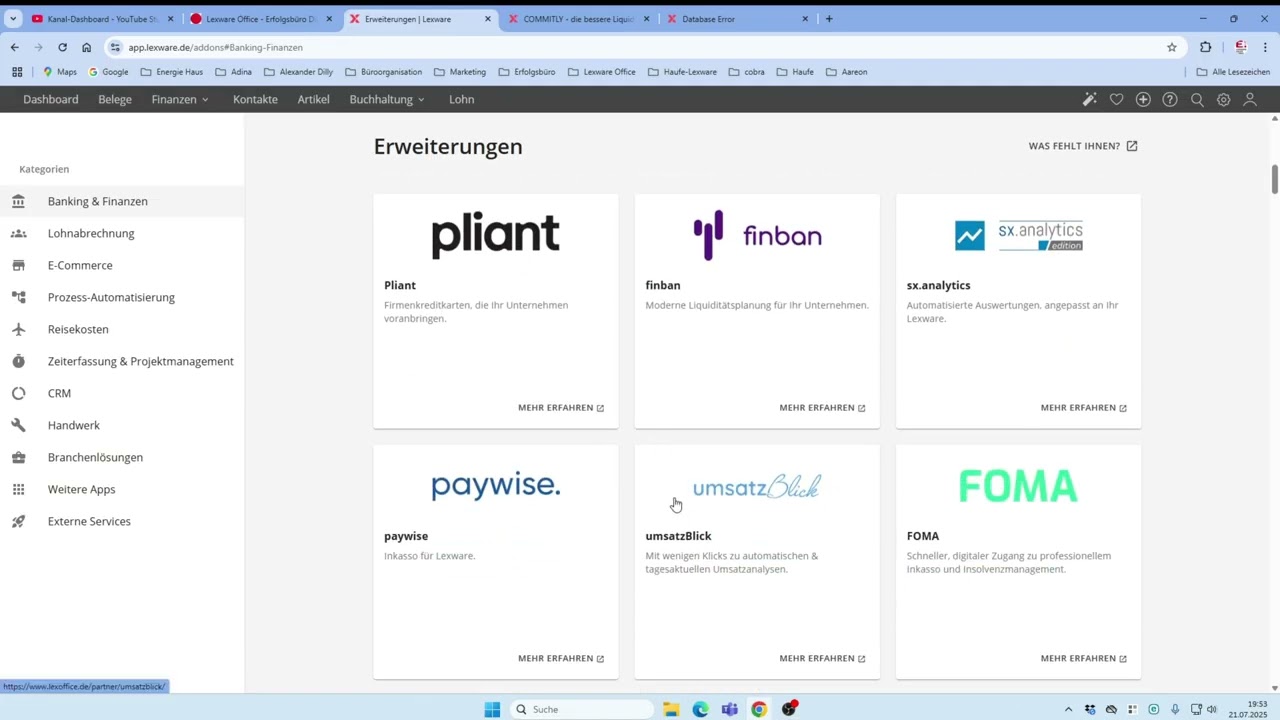The width and height of the screenshot is (1280, 720).
Task: Open Lohn in the navigation bar
Action: coord(461,99)
